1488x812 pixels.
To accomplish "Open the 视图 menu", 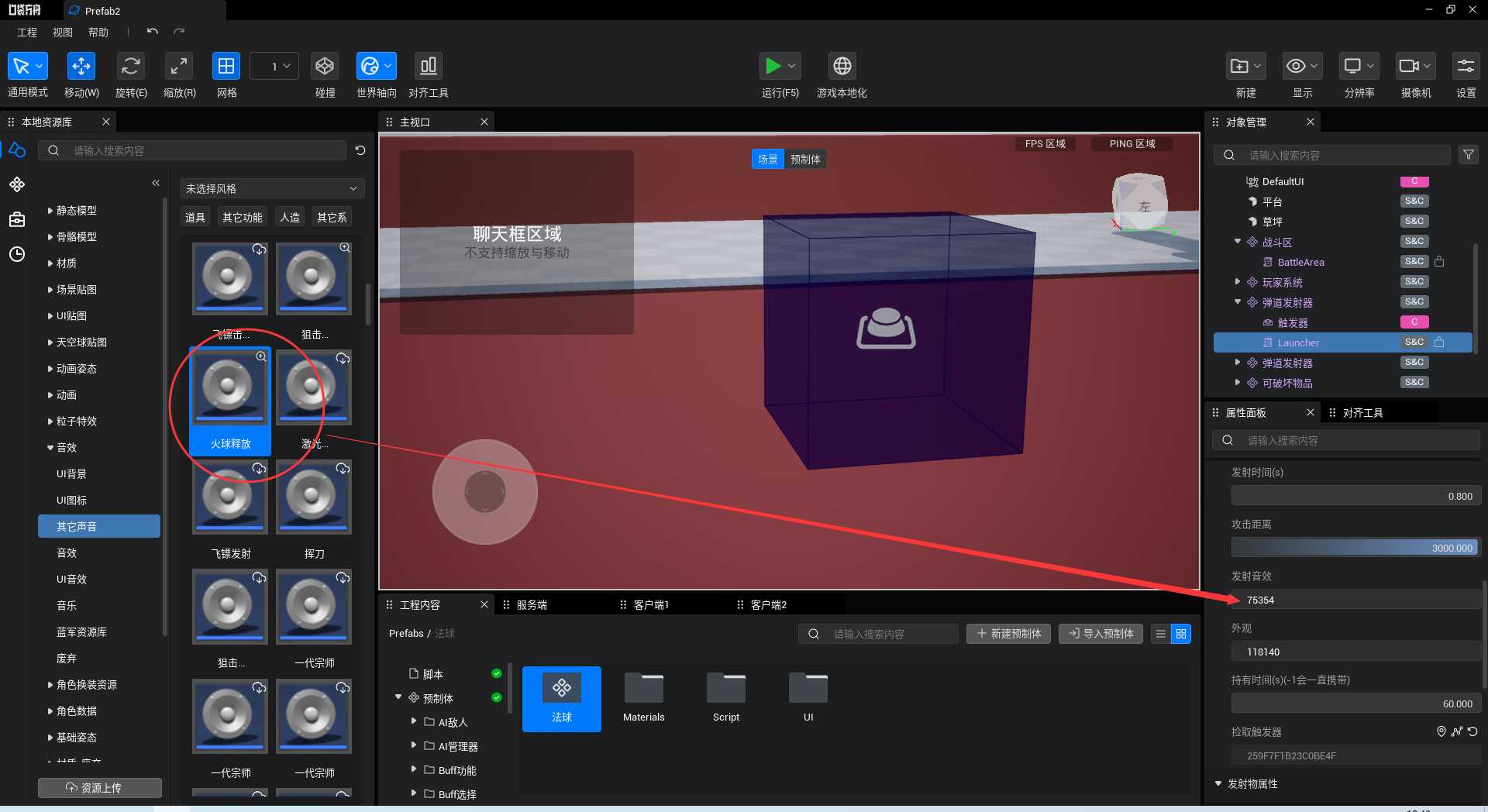I will pyautogui.click(x=63, y=32).
